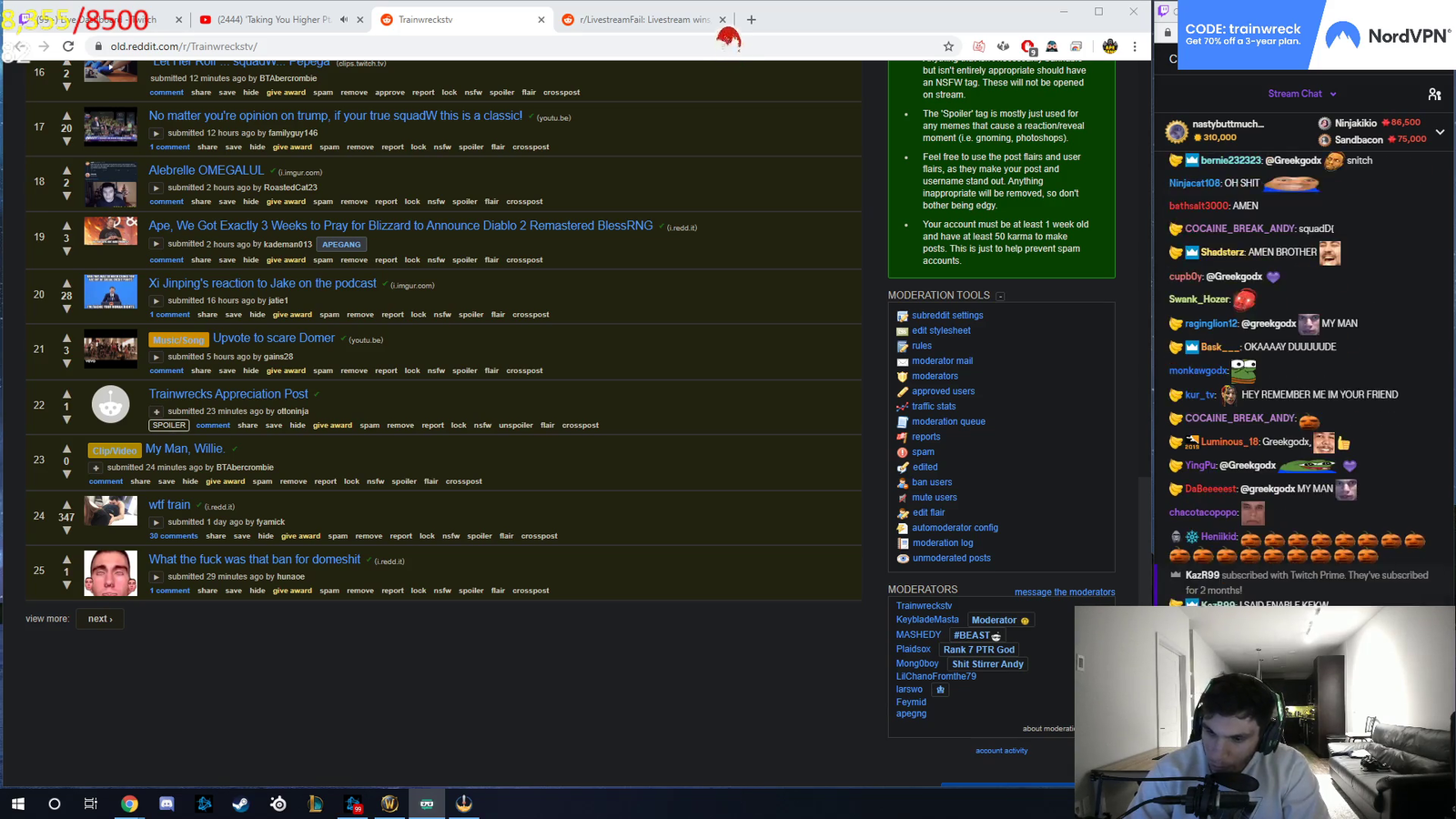Go to the next page of posts

click(100, 619)
